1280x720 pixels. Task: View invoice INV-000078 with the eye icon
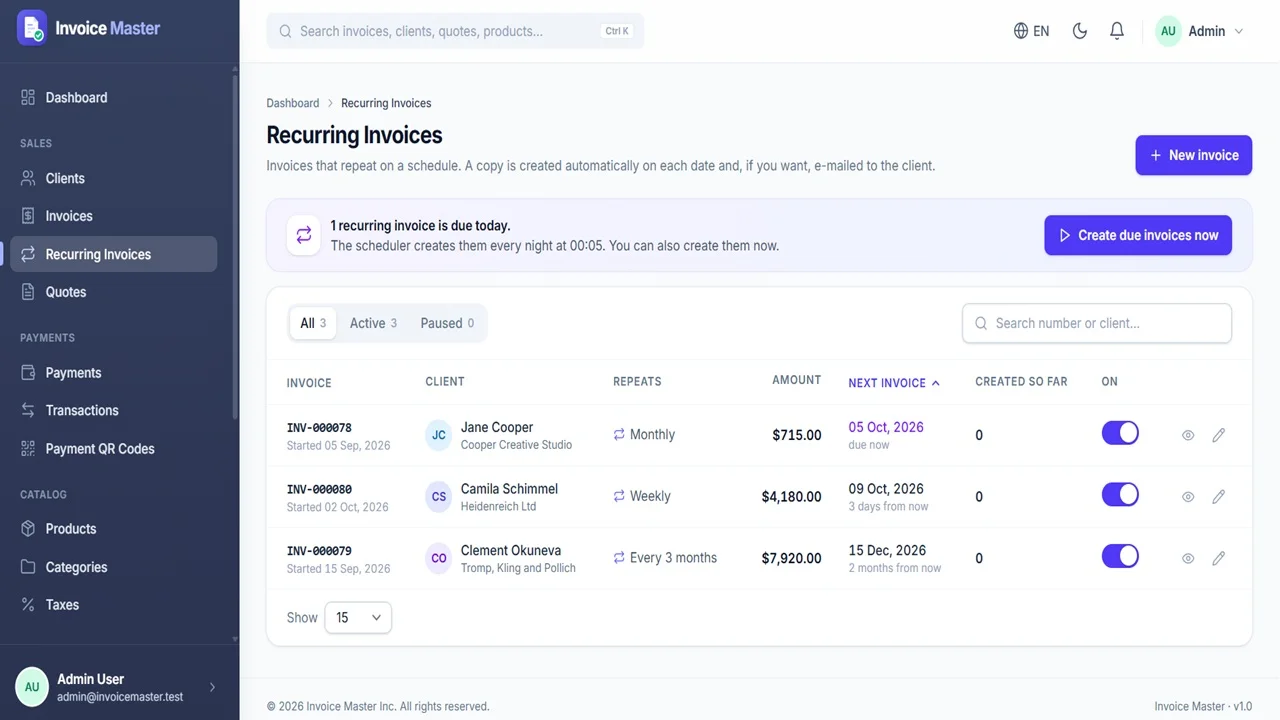point(1188,435)
